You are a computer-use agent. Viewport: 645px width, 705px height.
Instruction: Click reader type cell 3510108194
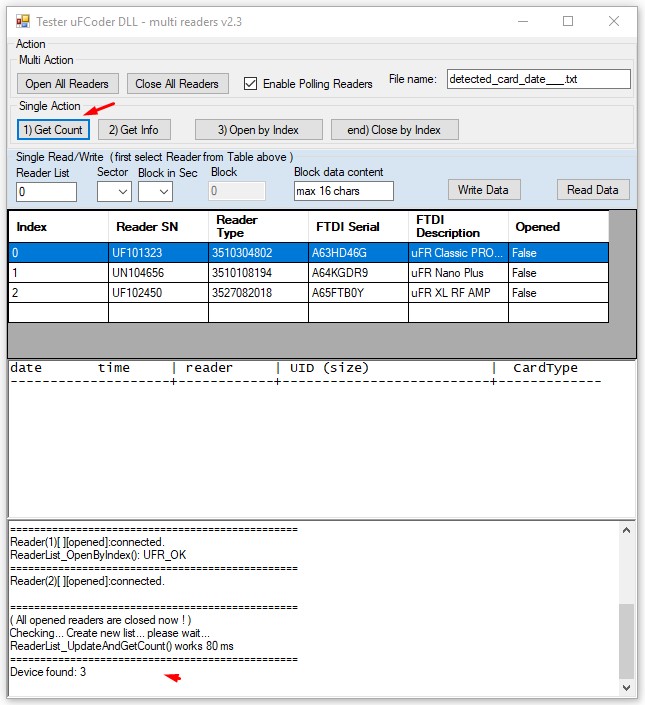pyautogui.click(x=258, y=273)
